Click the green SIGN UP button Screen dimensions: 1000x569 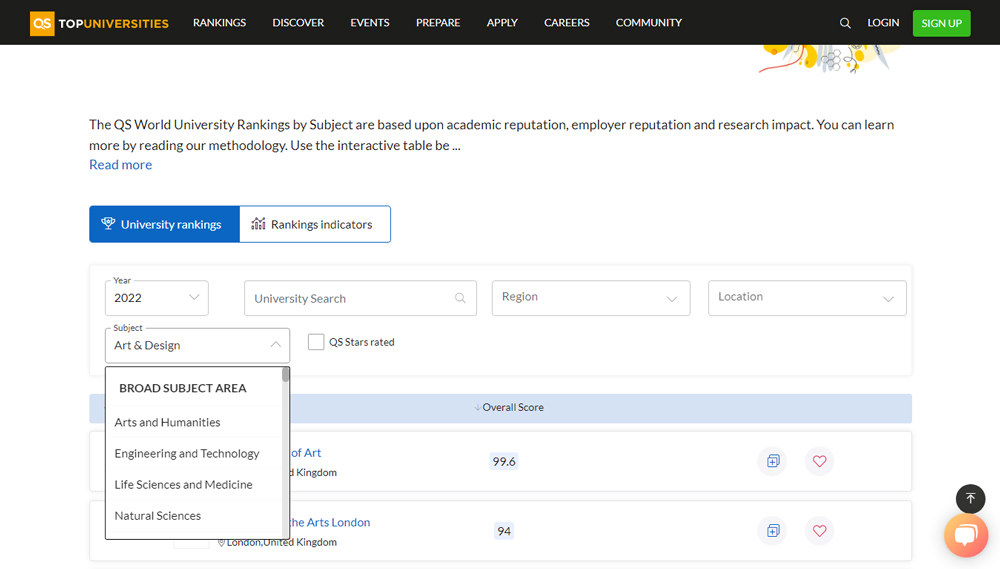941,24
